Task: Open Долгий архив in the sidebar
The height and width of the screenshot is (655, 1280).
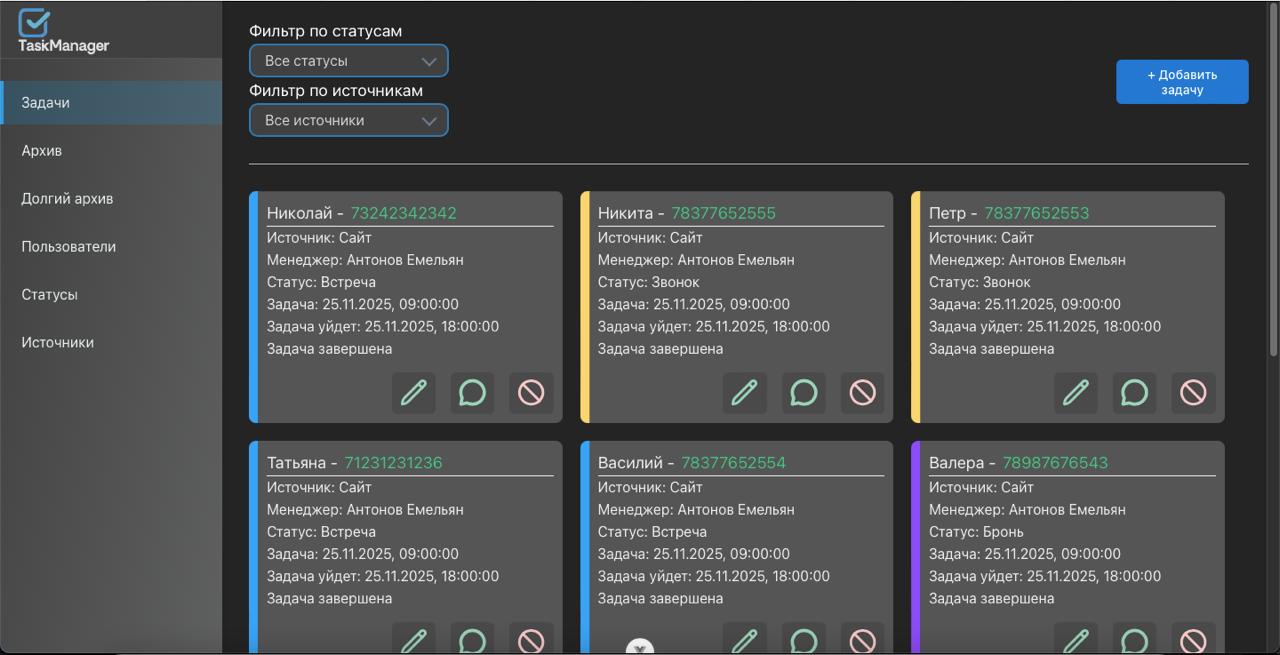Action: pos(67,199)
